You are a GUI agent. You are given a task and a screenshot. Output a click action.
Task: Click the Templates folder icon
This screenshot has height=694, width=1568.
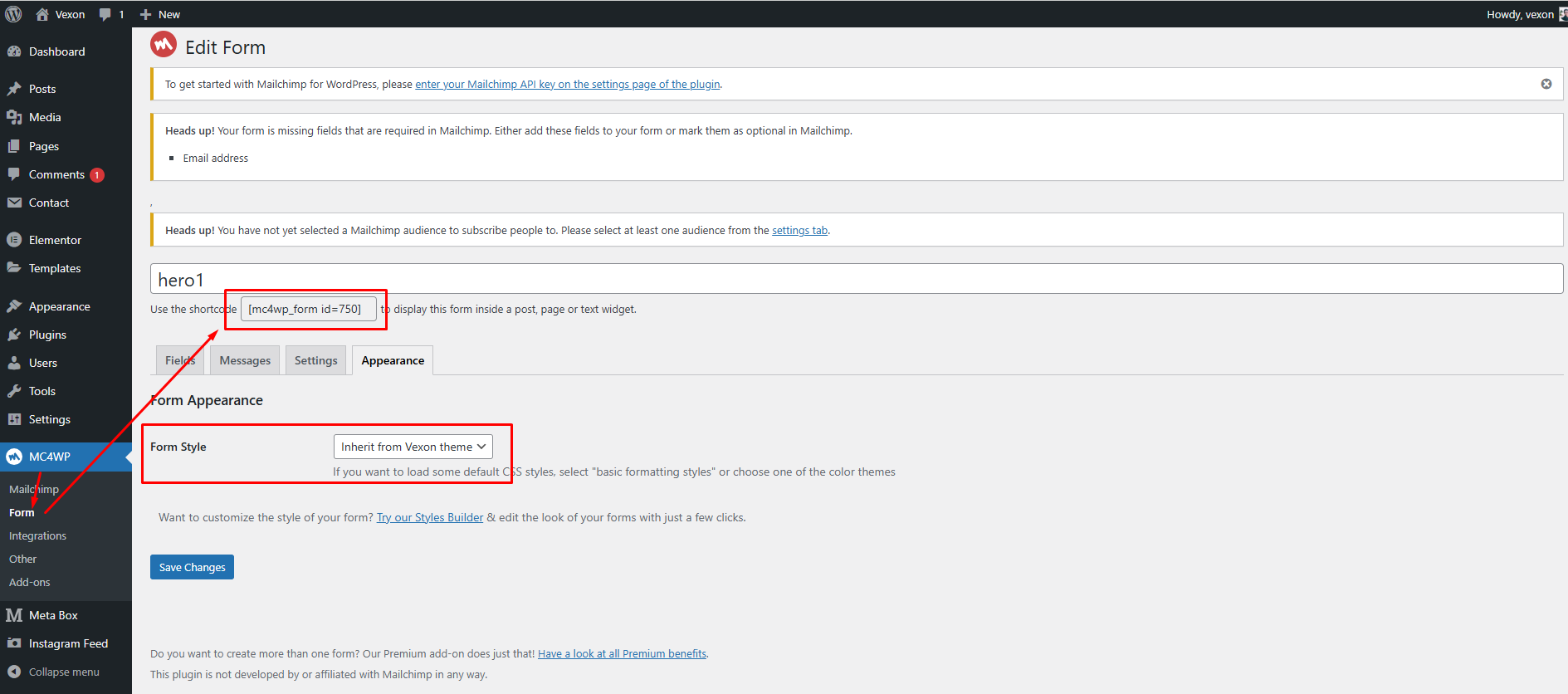pos(14,268)
